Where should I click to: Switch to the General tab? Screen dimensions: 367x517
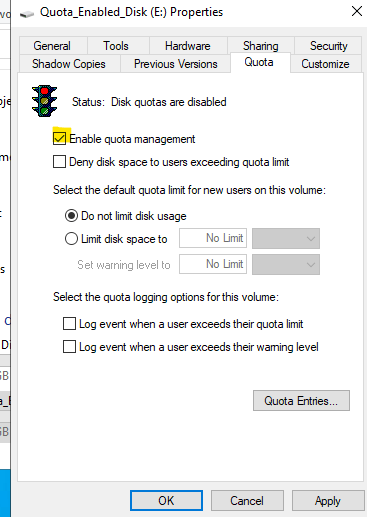(52, 46)
